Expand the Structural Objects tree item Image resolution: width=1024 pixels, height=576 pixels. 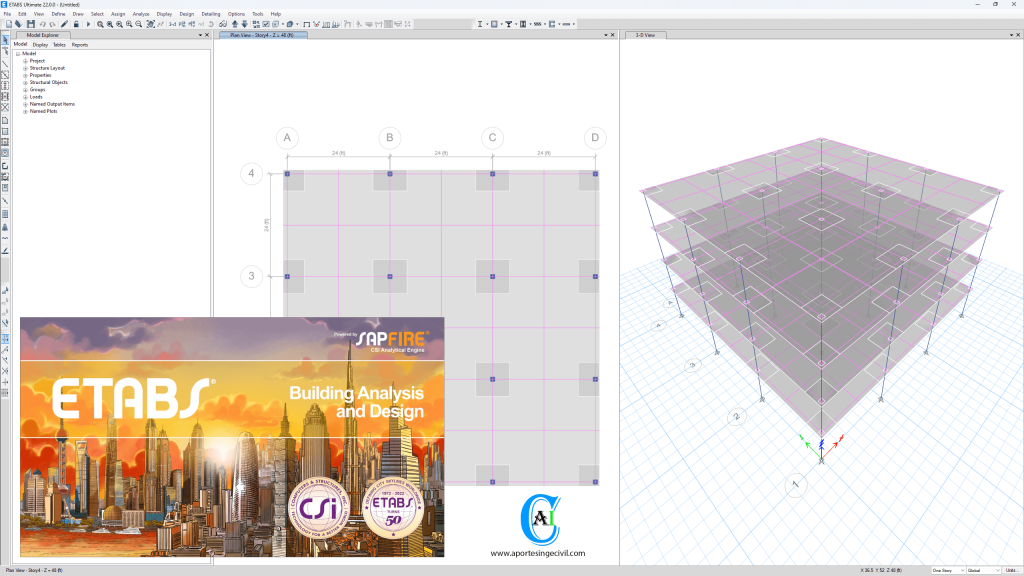coord(25,82)
